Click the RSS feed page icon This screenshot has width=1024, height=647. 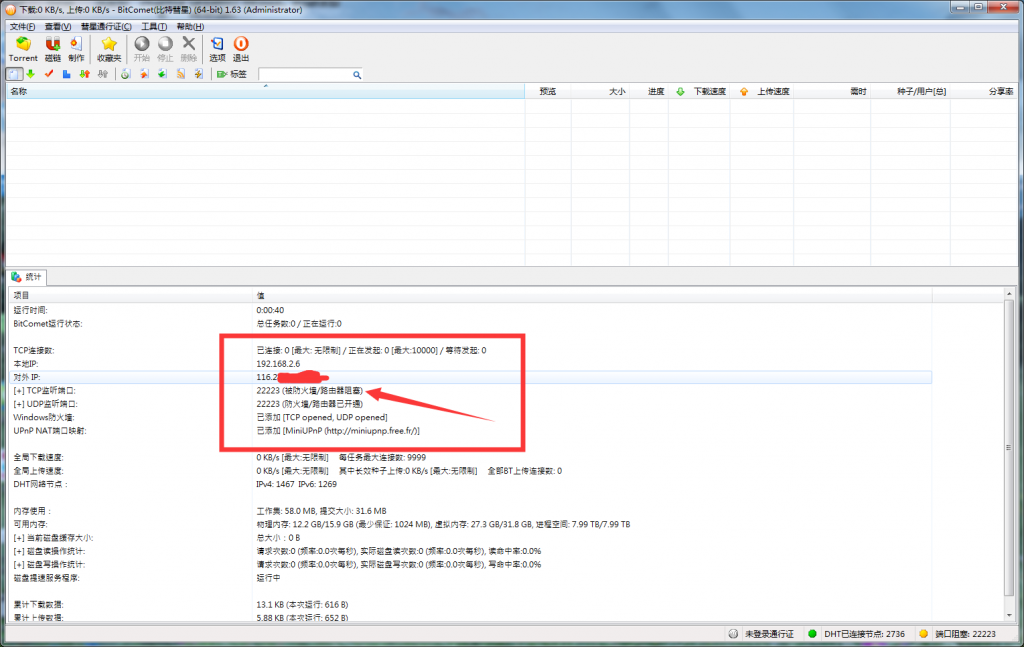(x=181, y=74)
